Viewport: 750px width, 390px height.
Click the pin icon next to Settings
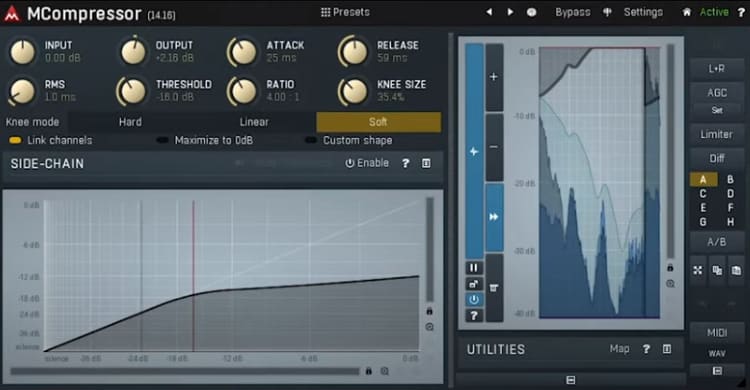click(607, 12)
